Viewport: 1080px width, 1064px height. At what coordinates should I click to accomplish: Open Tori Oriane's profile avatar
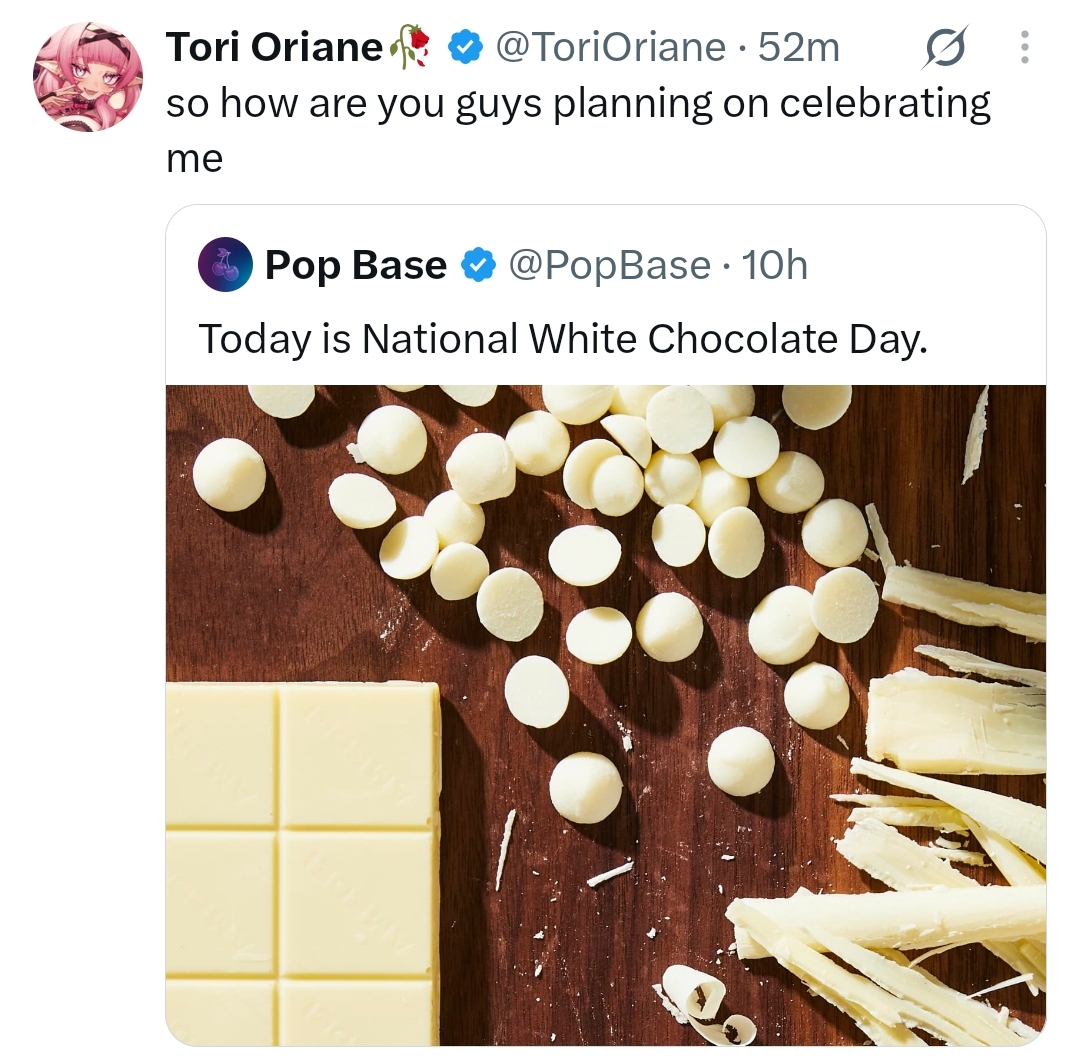point(88,76)
